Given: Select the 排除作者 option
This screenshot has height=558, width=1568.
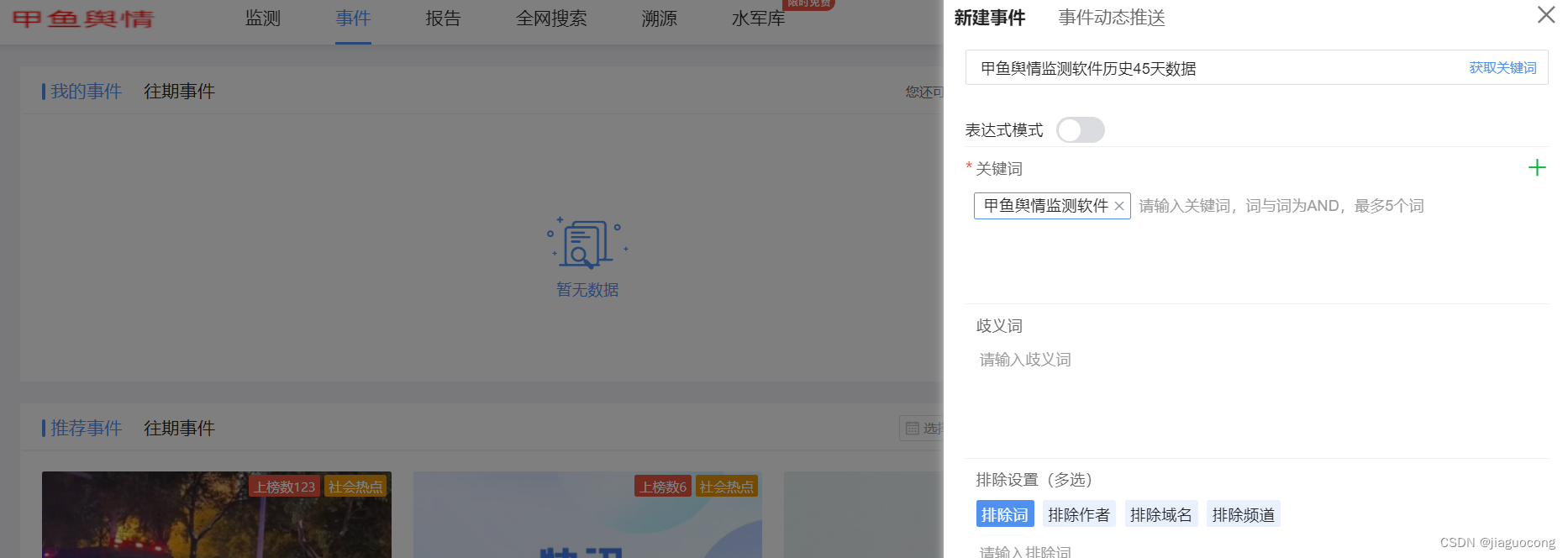Looking at the screenshot, I should (x=1079, y=514).
